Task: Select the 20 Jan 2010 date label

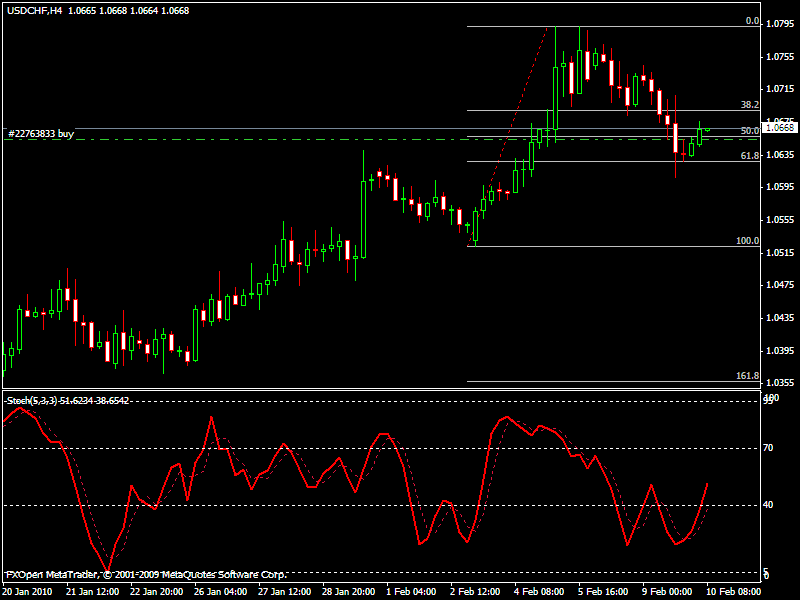Action: point(28,591)
